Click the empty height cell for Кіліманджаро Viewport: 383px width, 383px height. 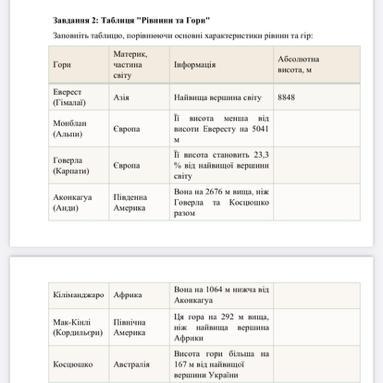317,295
